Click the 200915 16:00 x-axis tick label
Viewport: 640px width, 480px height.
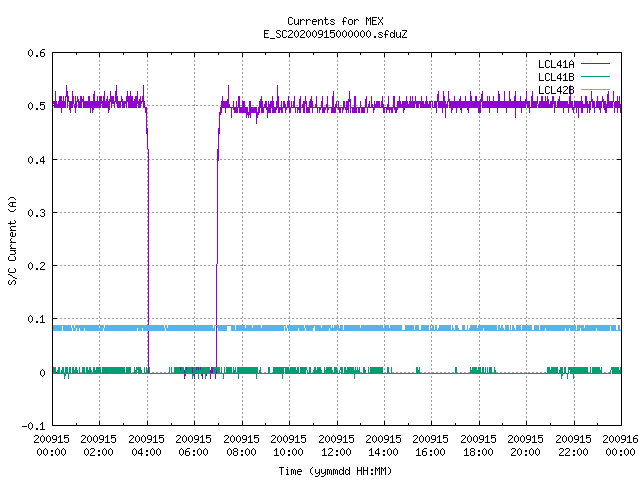(x=431, y=445)
